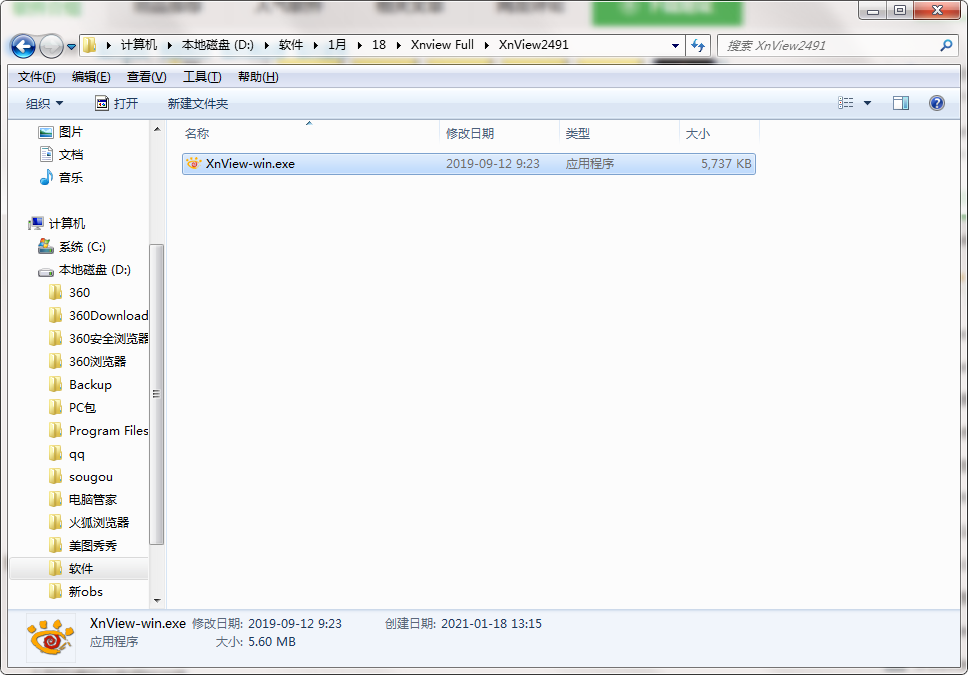Screen dimensions: 968x675
Task: Open the address bar history dropdown
Action: coord(675,45)
